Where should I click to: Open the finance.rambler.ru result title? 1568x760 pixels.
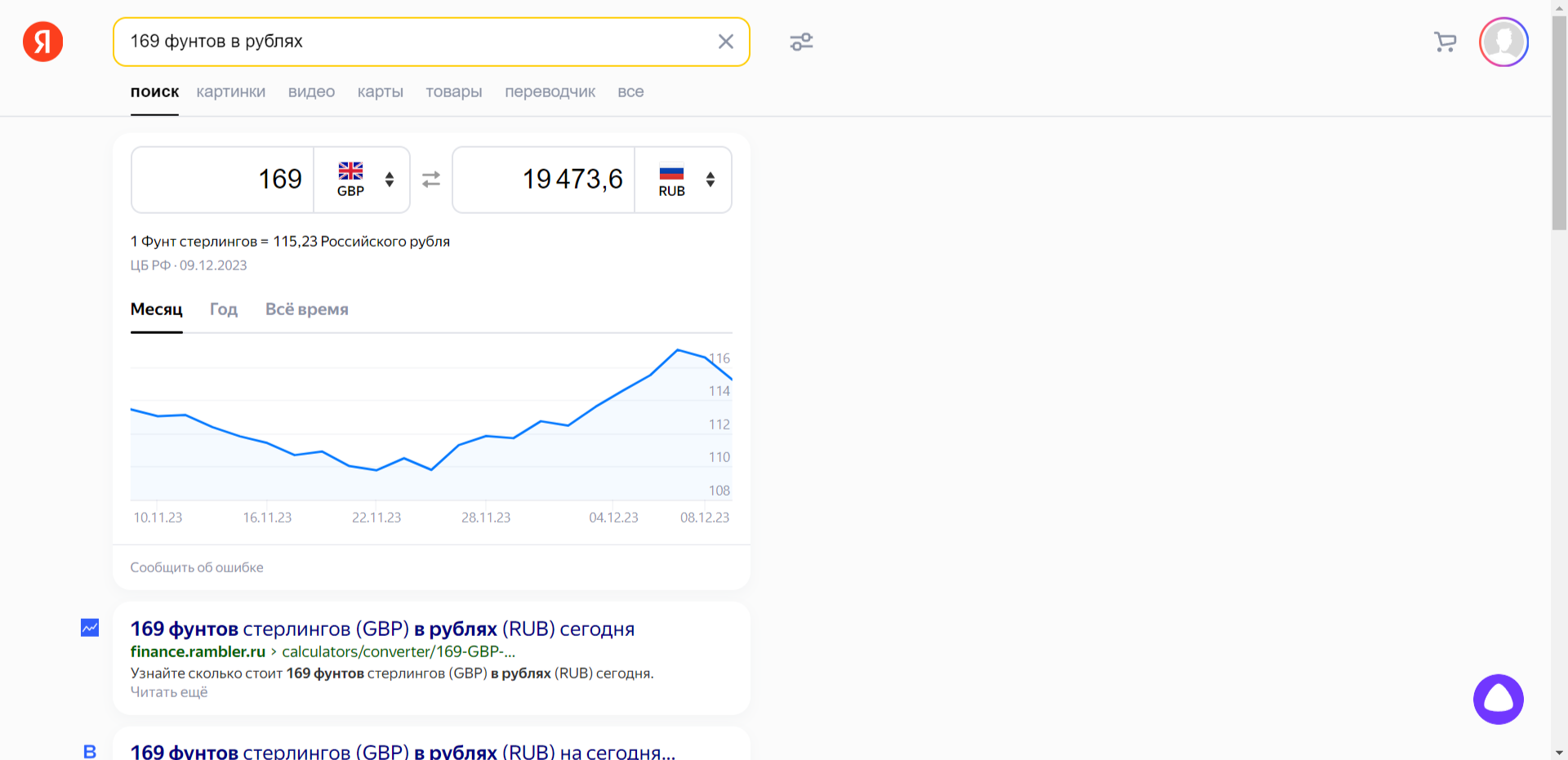click(x=382, y=629)
